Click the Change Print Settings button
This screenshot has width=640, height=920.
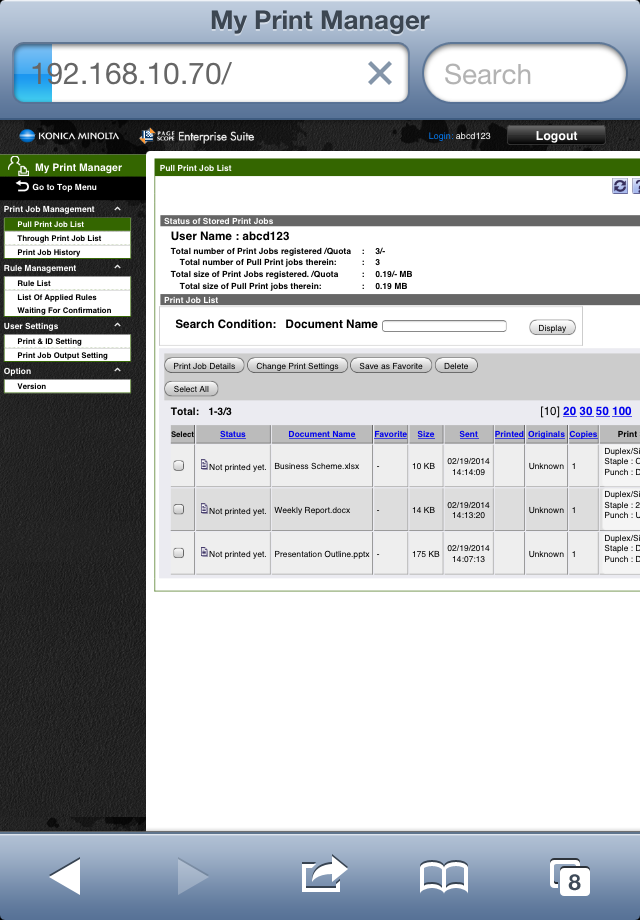pos(297,366)
